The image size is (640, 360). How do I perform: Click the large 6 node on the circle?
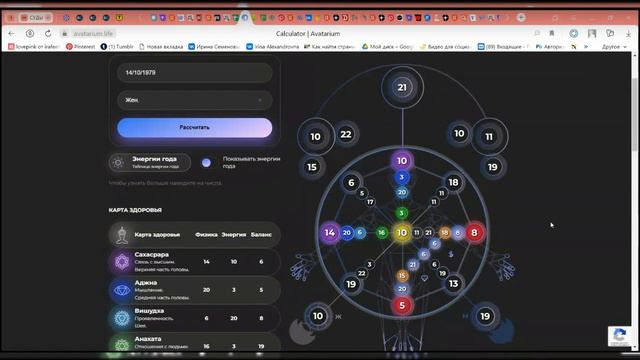[x=351, y=182]
